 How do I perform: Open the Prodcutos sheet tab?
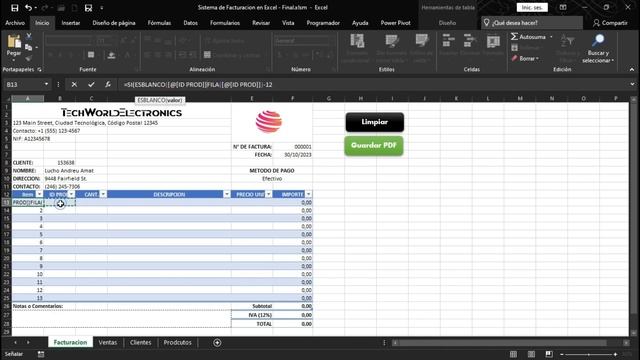click(x=178, y=342)
